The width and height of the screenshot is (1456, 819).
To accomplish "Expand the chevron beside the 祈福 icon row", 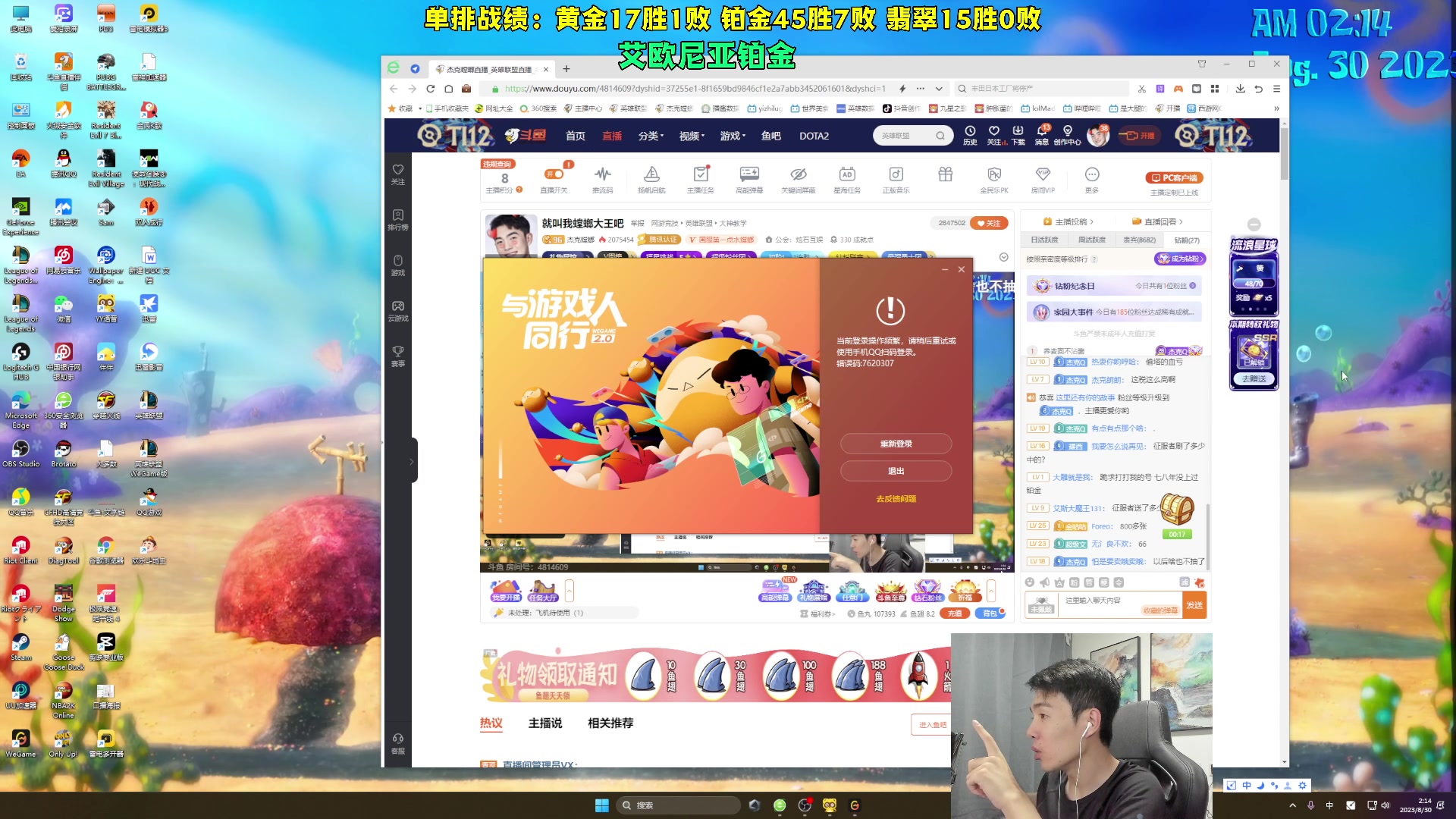I will click(x=992, y=590).
